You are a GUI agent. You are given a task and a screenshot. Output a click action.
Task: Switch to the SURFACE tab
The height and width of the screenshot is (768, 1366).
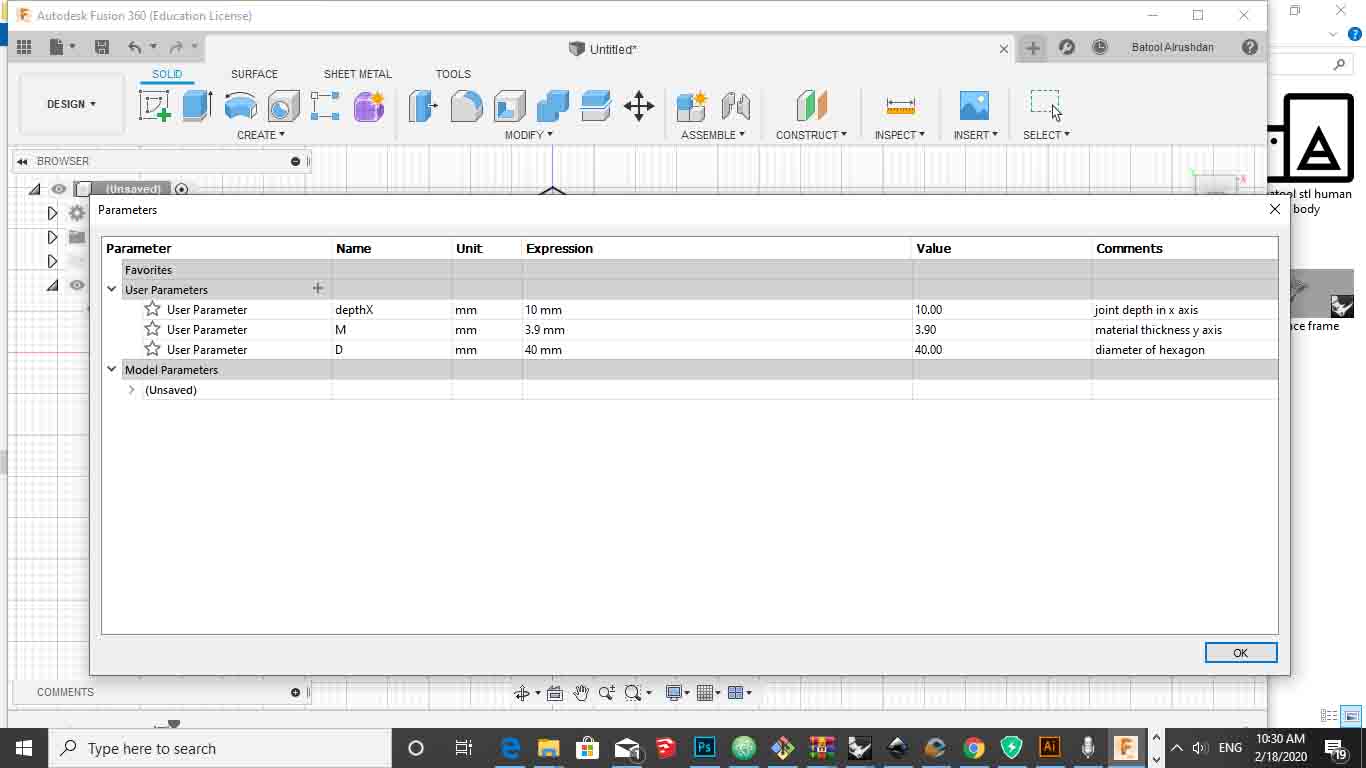click(254, 74)
